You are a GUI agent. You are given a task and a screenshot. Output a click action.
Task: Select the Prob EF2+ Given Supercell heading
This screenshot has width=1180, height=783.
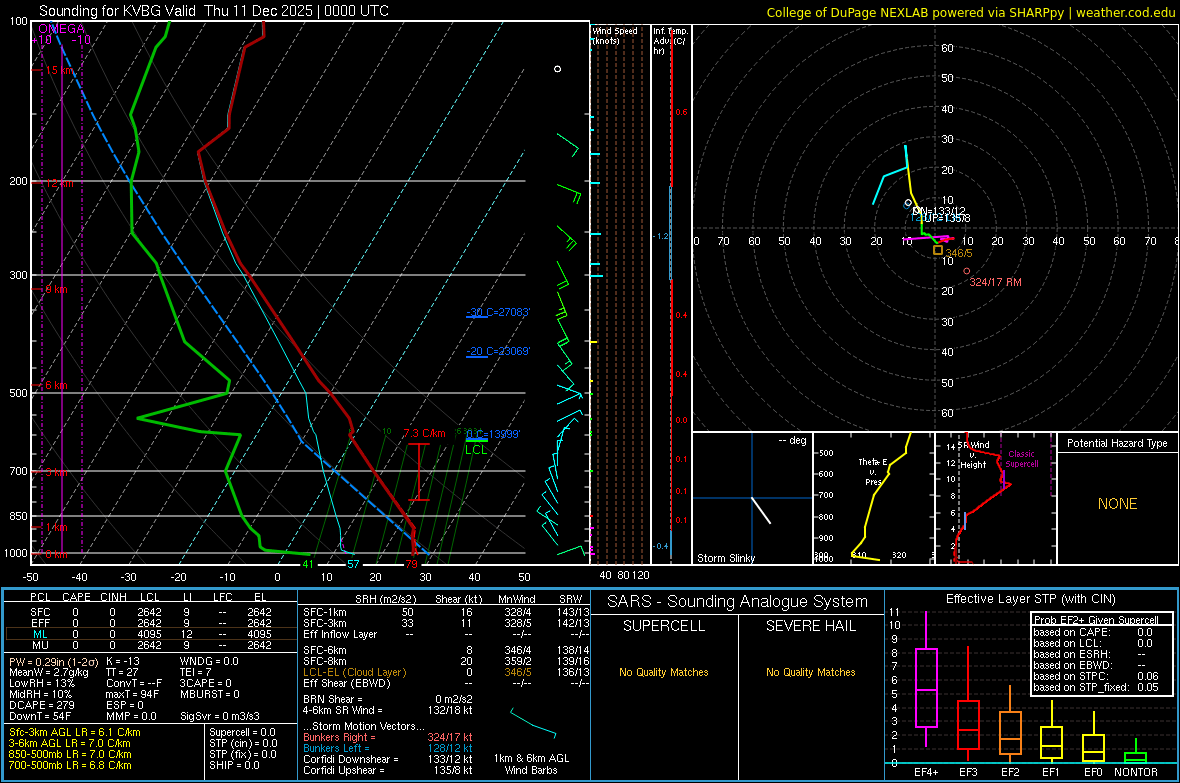(x=1096, y=620)
